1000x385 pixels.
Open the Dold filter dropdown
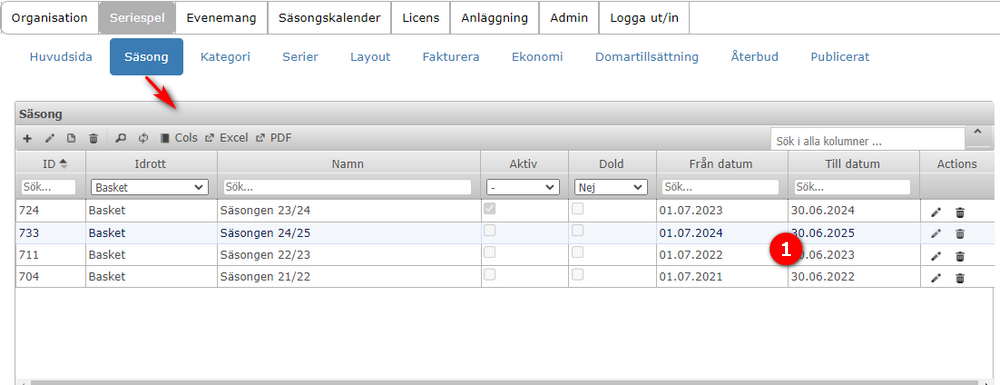click(611, 187)
